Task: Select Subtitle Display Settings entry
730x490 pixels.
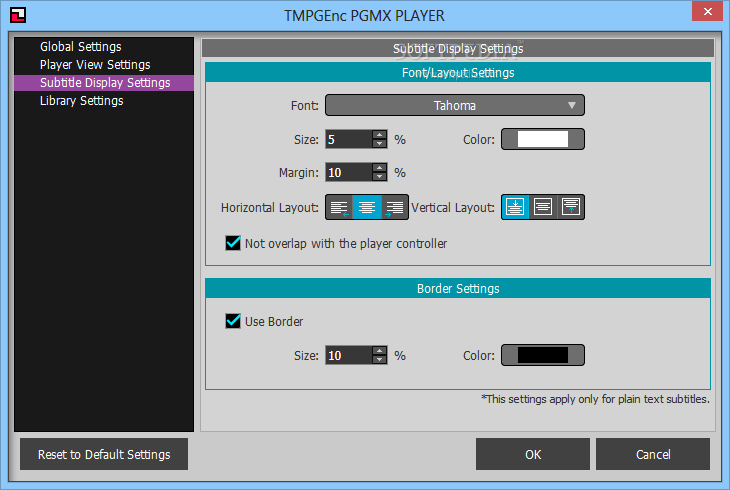Action: [104, 82]
